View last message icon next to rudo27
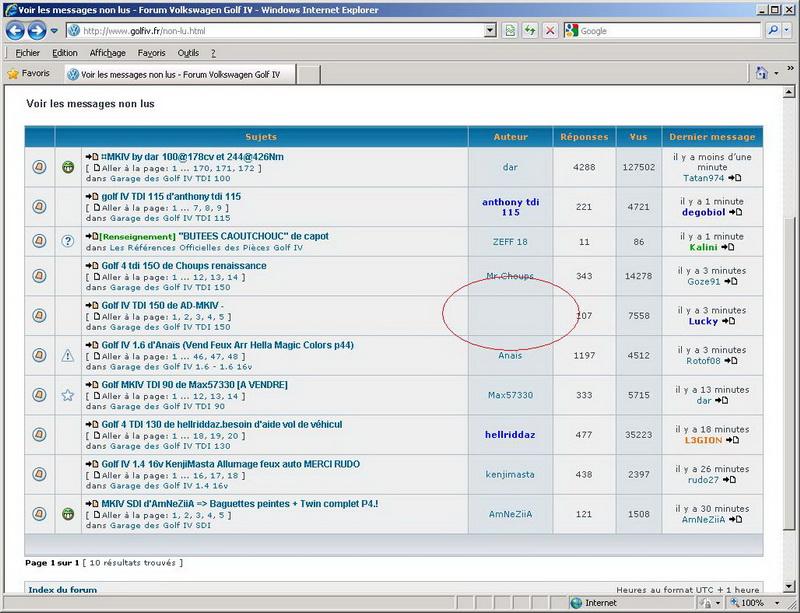 (x=729, y=480)
